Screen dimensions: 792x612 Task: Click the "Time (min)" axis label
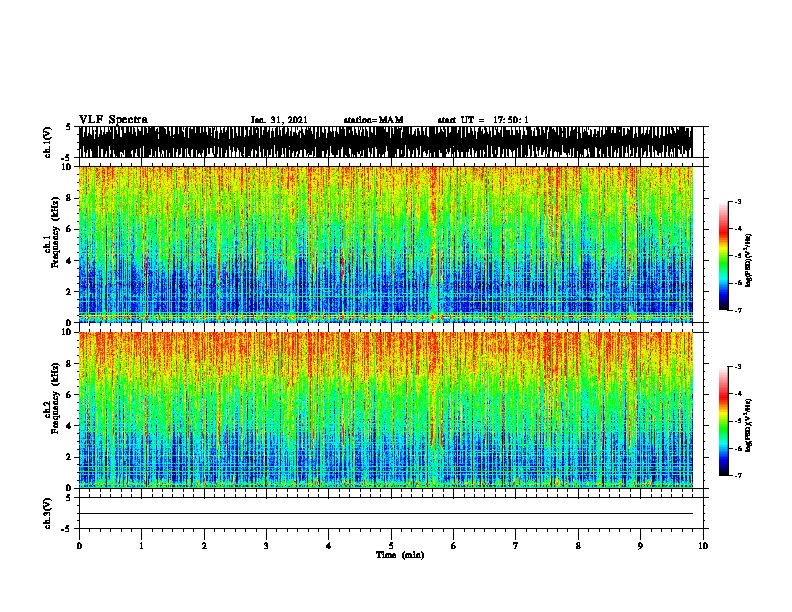pyautogui.click(x=400, y=555)
